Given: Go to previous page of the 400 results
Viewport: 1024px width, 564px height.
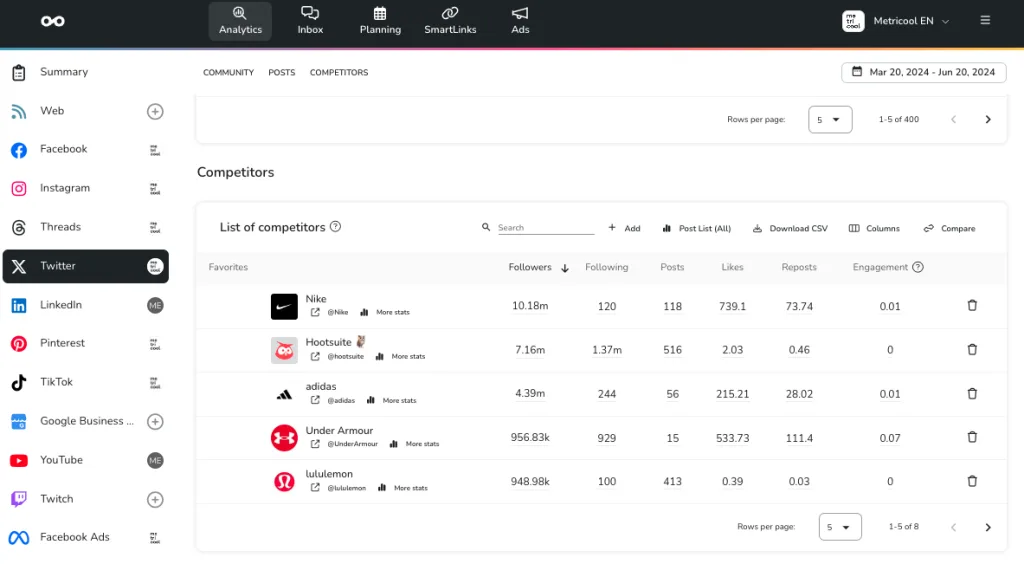Looking at the screenshot, I should [953, 119].
